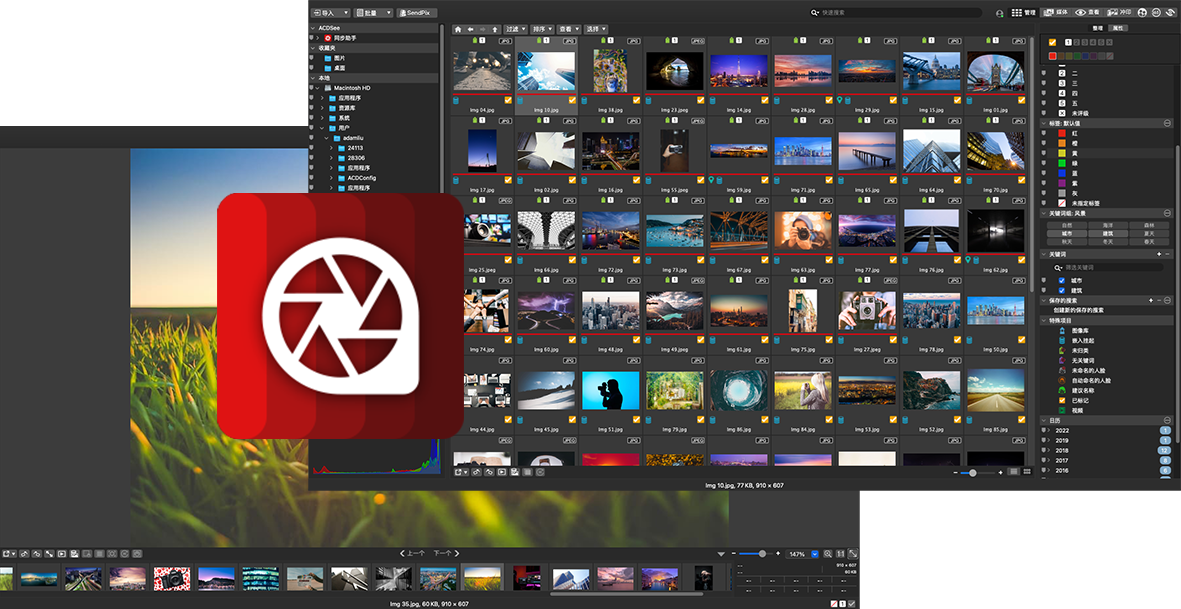
Task: Click the sync assistant (同步助手) icon
Action: (x=327, y=38)
